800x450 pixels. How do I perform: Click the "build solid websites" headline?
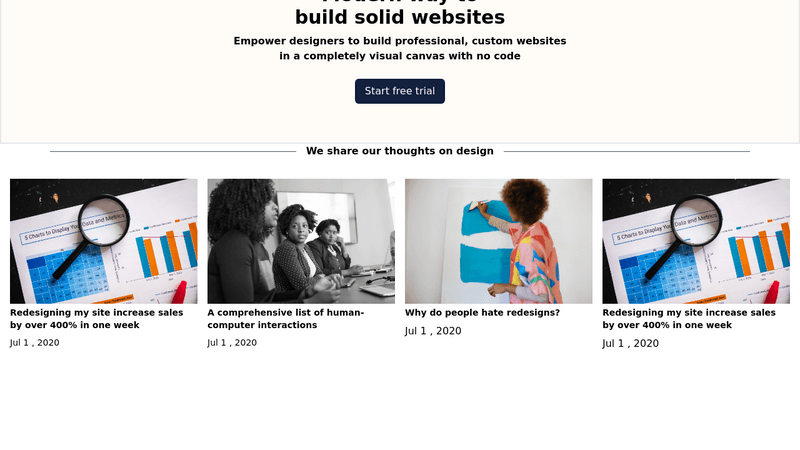coord(400,18)
